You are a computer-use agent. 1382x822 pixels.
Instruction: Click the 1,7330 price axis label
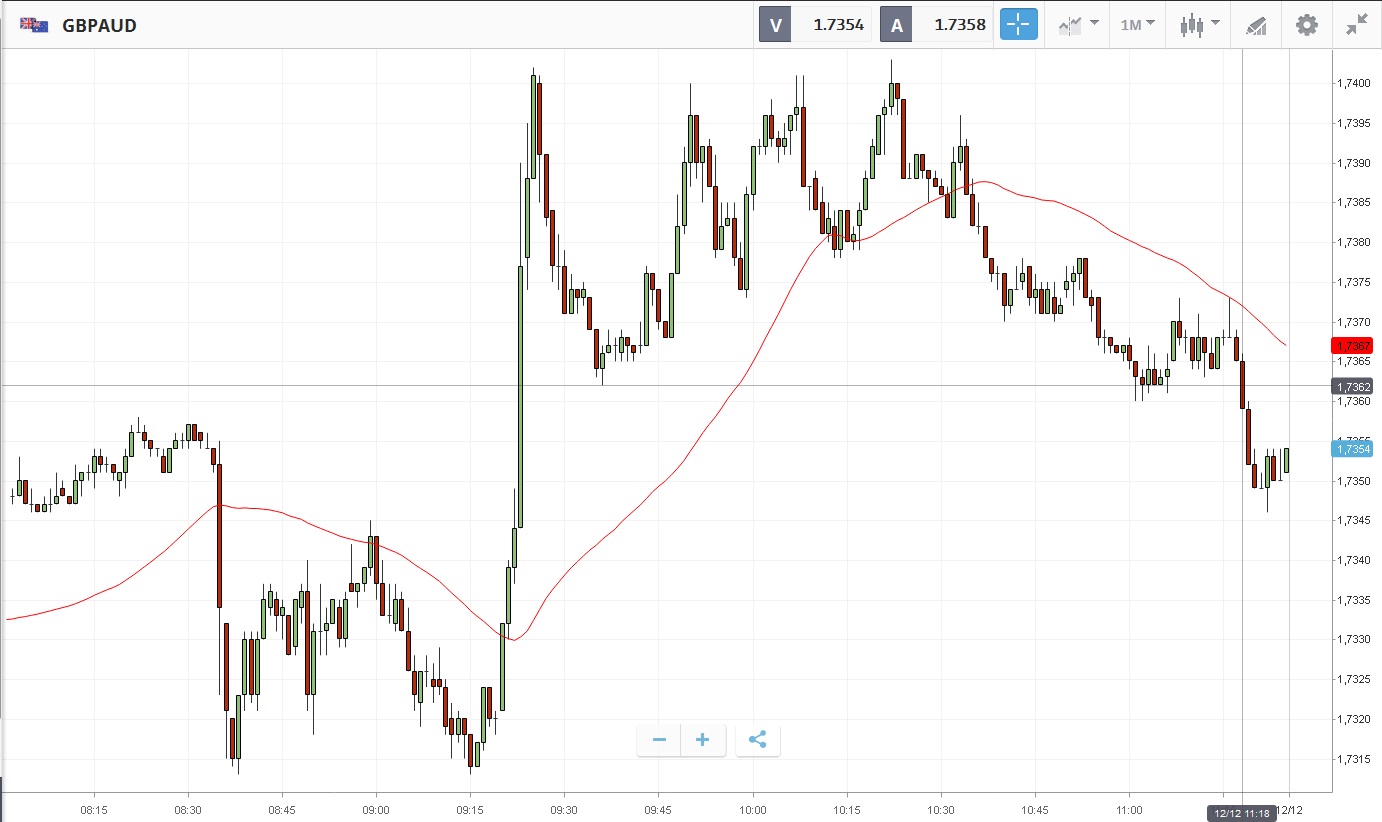pyautogui.click(x=1353, y=639)
